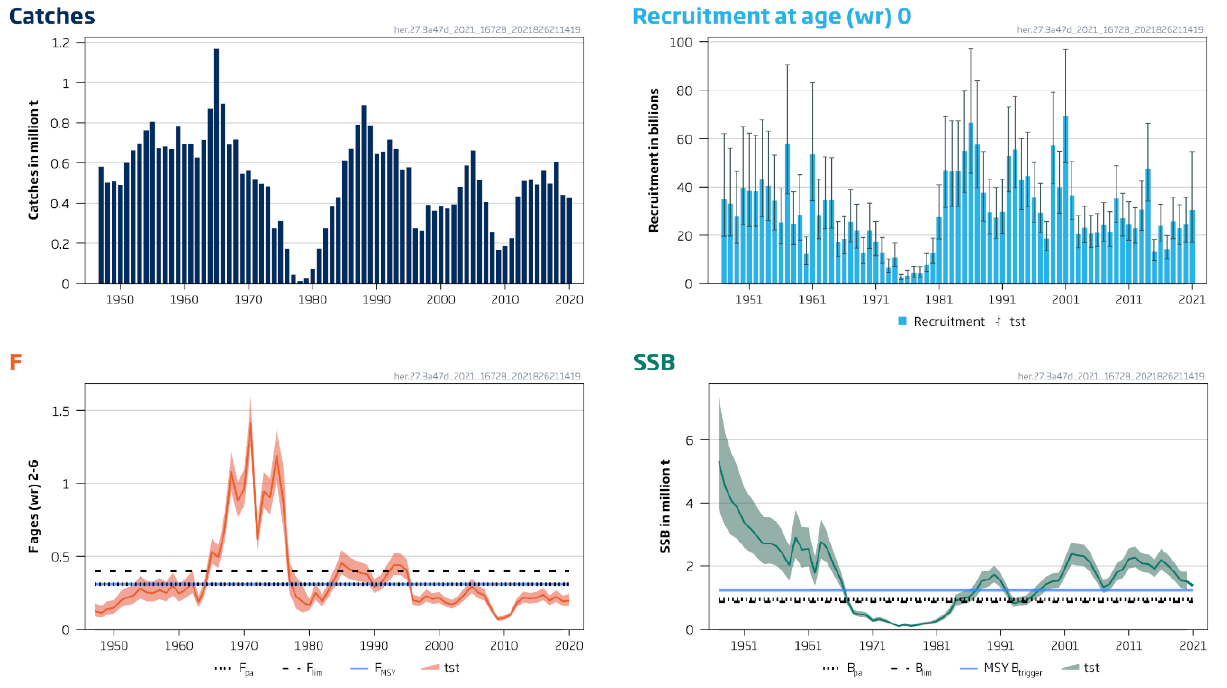Click the dataset ID text above Catches chart
The width and height of the screenshot is (1227, 688).
[487, 30]
